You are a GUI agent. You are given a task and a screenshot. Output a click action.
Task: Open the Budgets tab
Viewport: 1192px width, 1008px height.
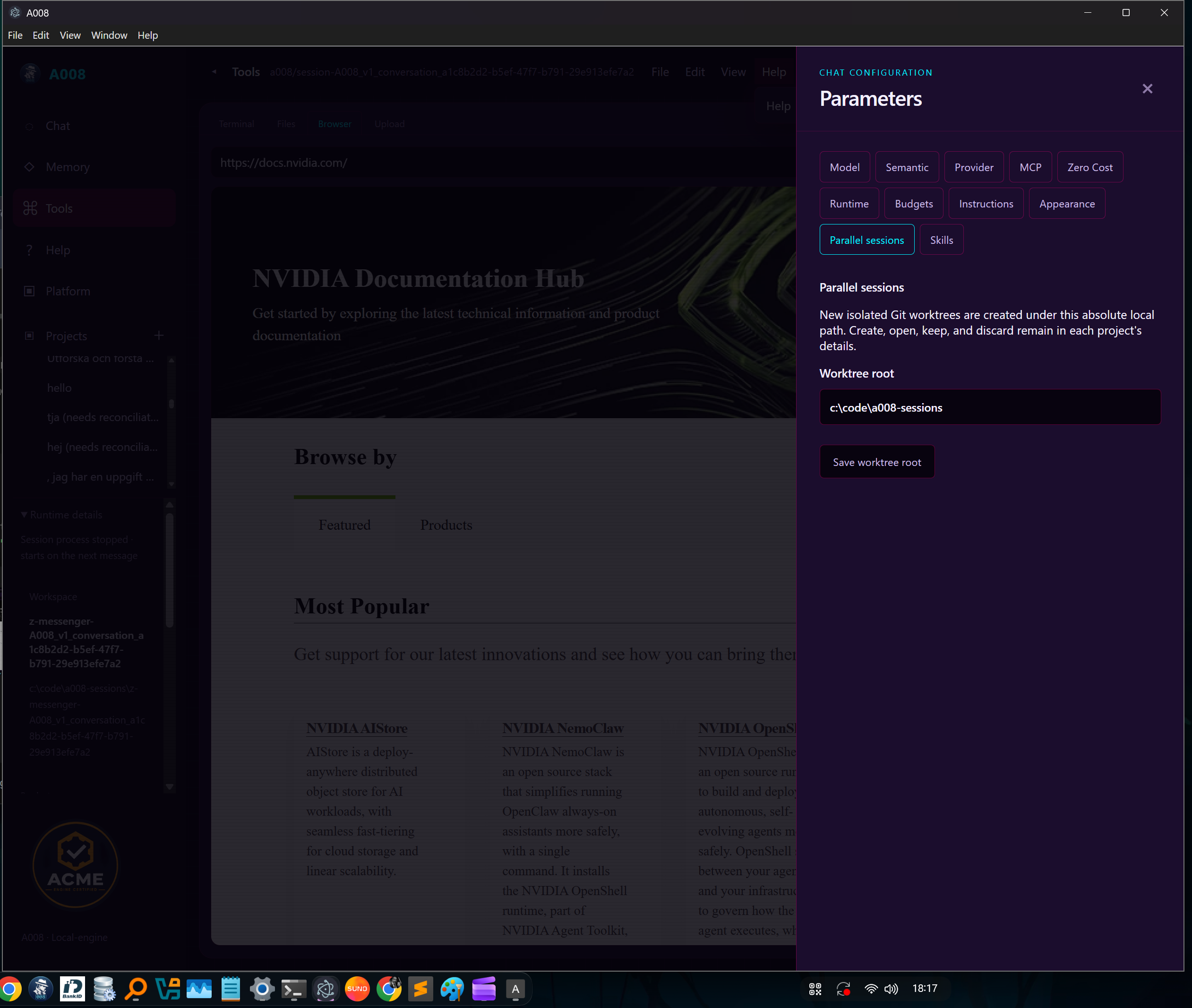click(913, 203)
